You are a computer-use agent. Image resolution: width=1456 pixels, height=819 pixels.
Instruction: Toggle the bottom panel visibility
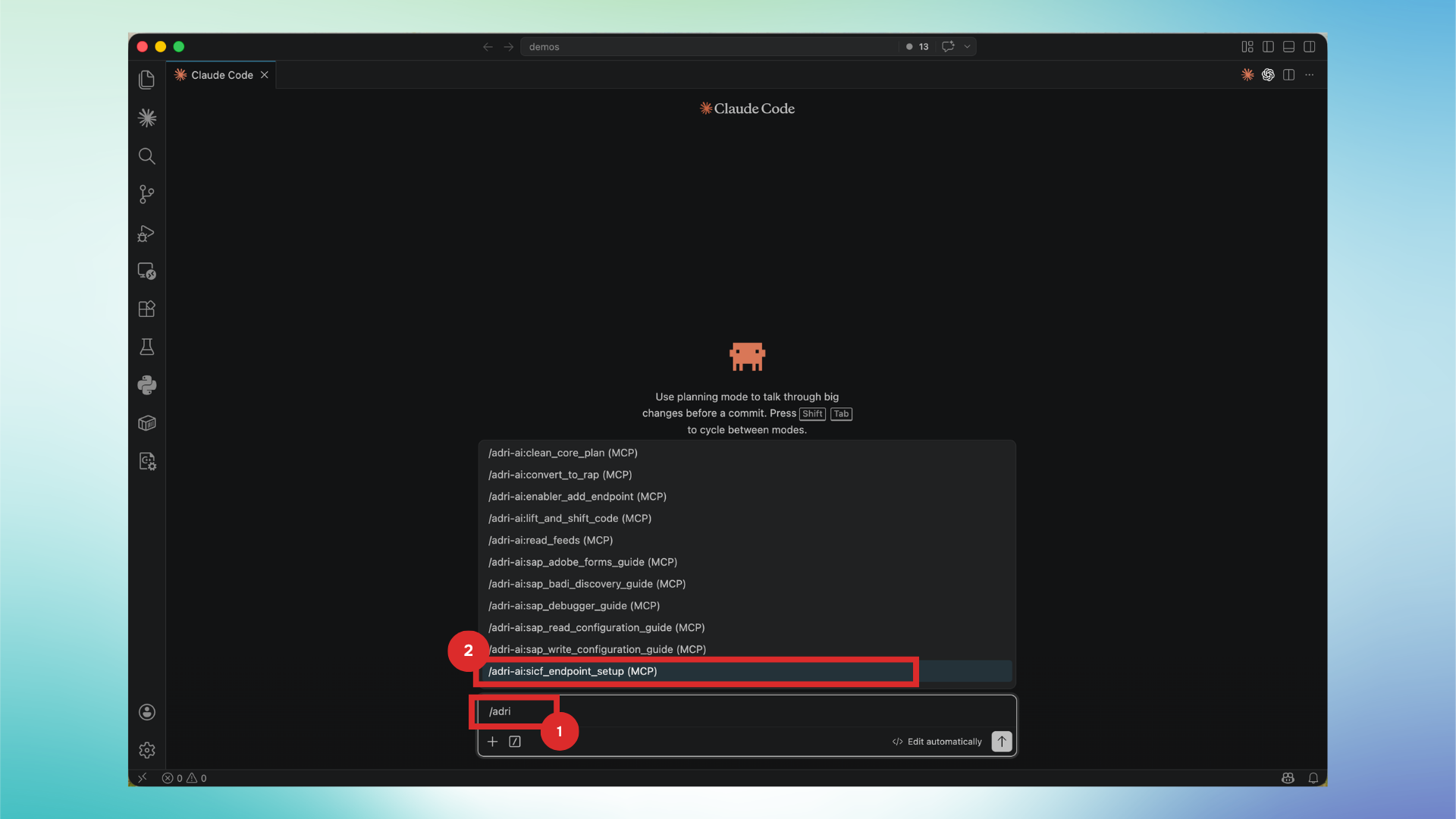click(x=1288, y=46)
